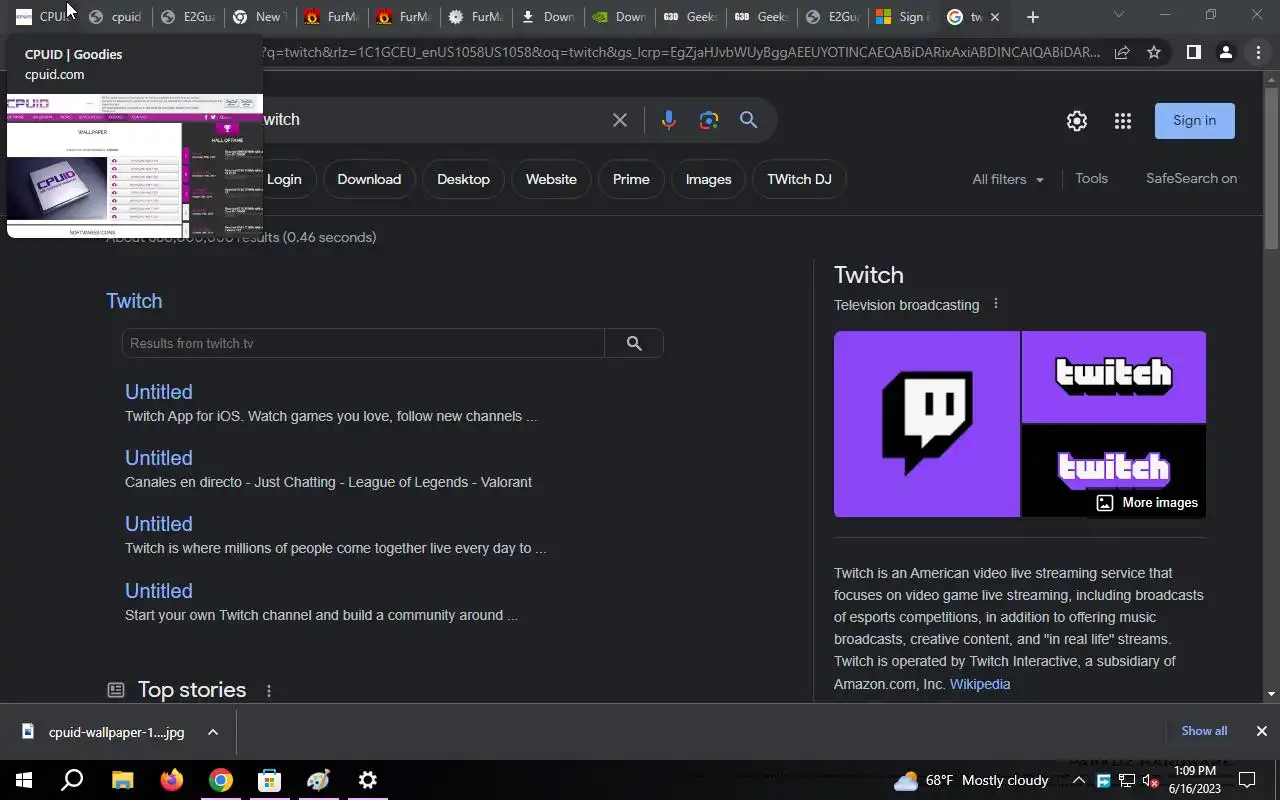Open Chrome's three-dot menu
The width and height of the screenshot is (1280, 800).
[1258, 52]
